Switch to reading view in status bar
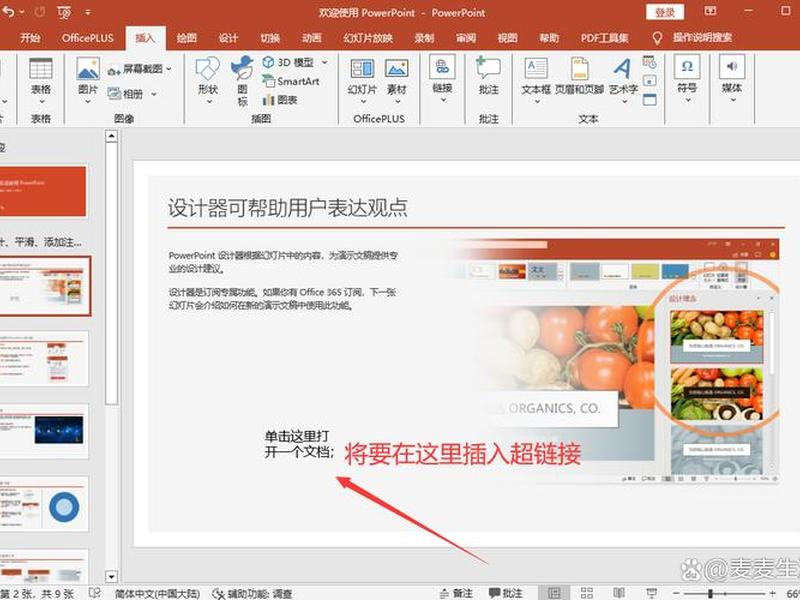 pos(619,593)
